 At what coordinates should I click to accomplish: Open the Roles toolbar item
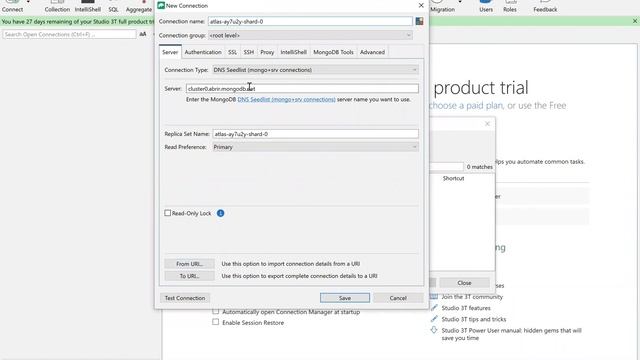click(509, 7)
